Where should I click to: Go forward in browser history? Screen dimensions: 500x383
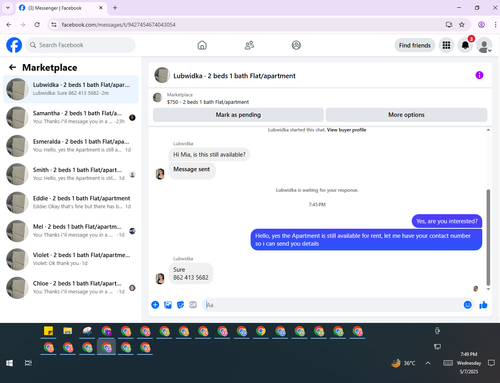click(23, 25)
